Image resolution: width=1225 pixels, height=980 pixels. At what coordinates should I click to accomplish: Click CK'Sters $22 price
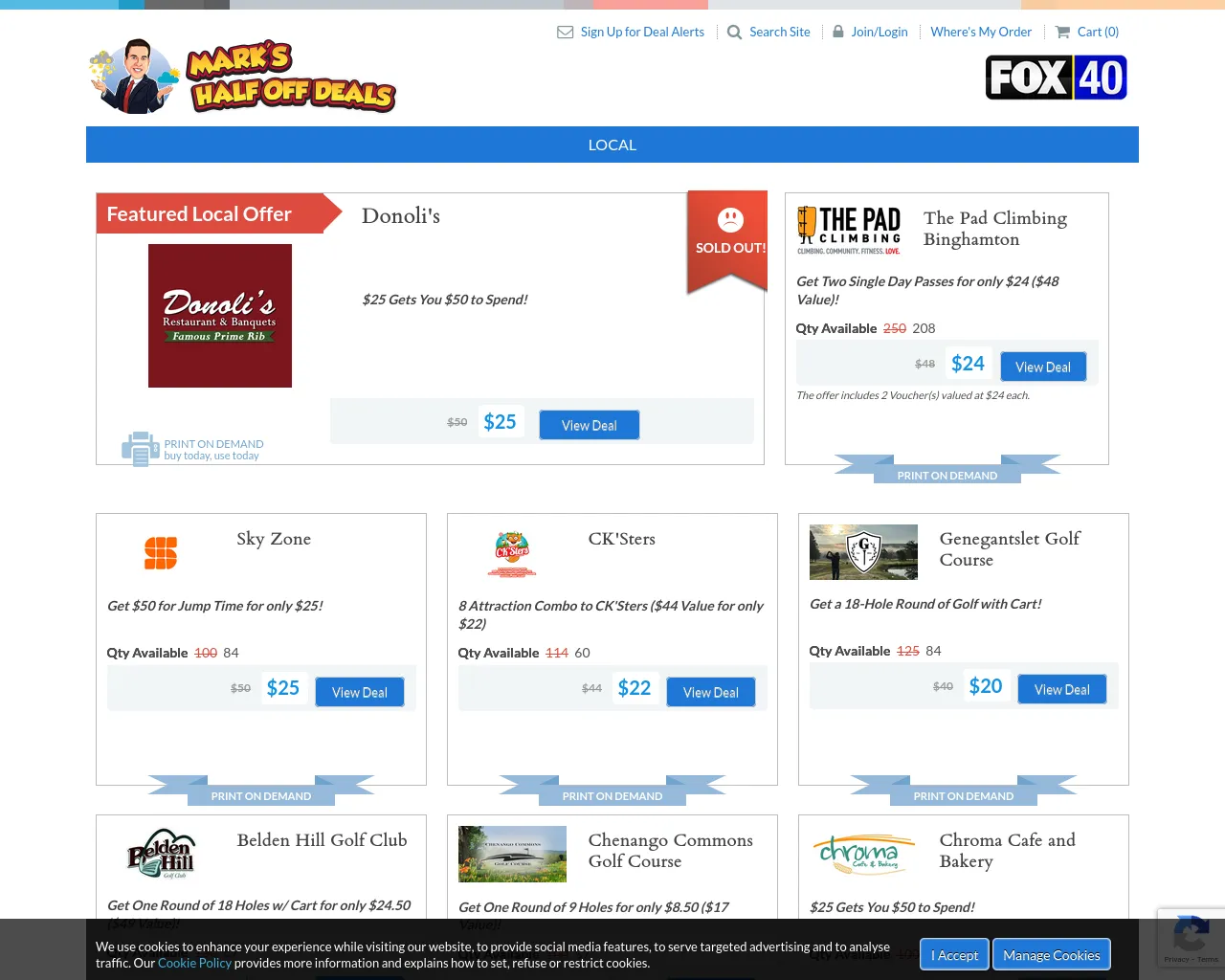tap(635, 688)
